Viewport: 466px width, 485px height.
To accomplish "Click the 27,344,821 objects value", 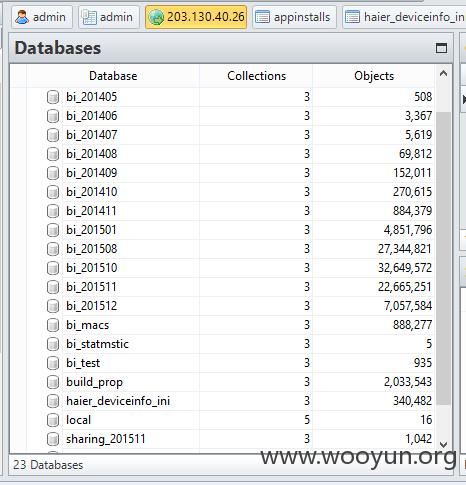I will (x=405, y=249).
